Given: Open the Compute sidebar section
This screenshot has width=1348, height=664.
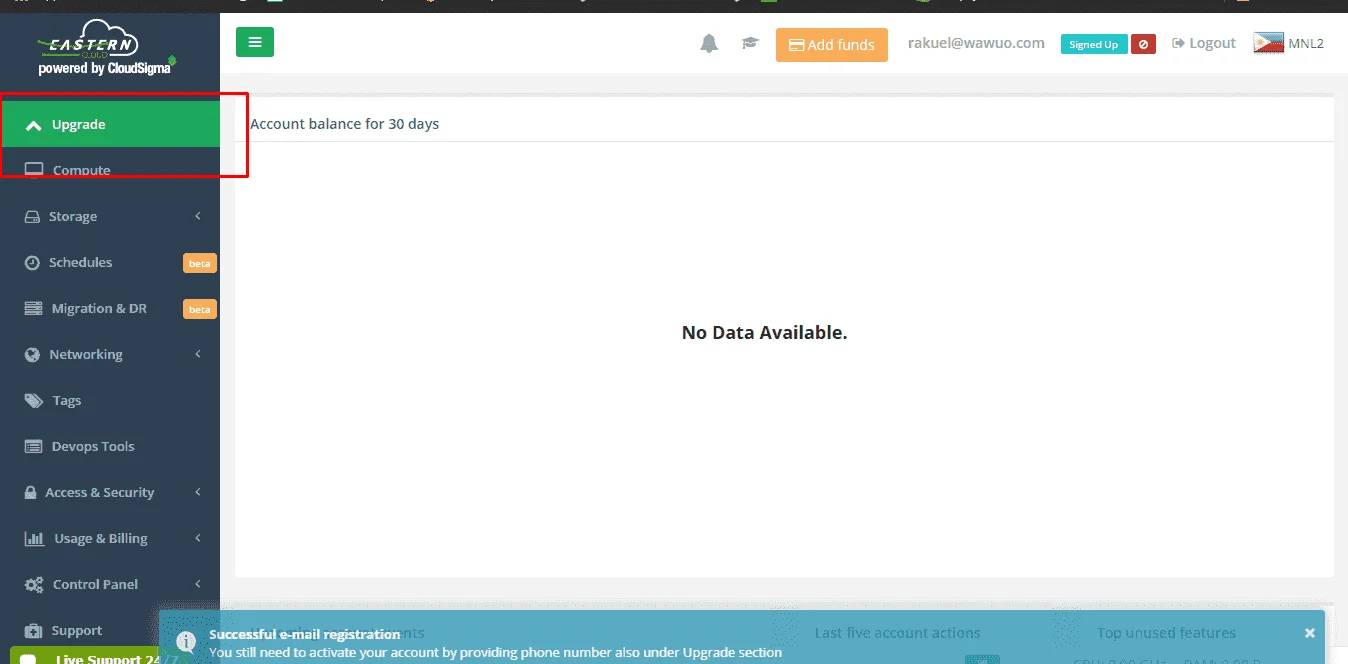Looking at the screenshot, I should [x=110, y=170].
